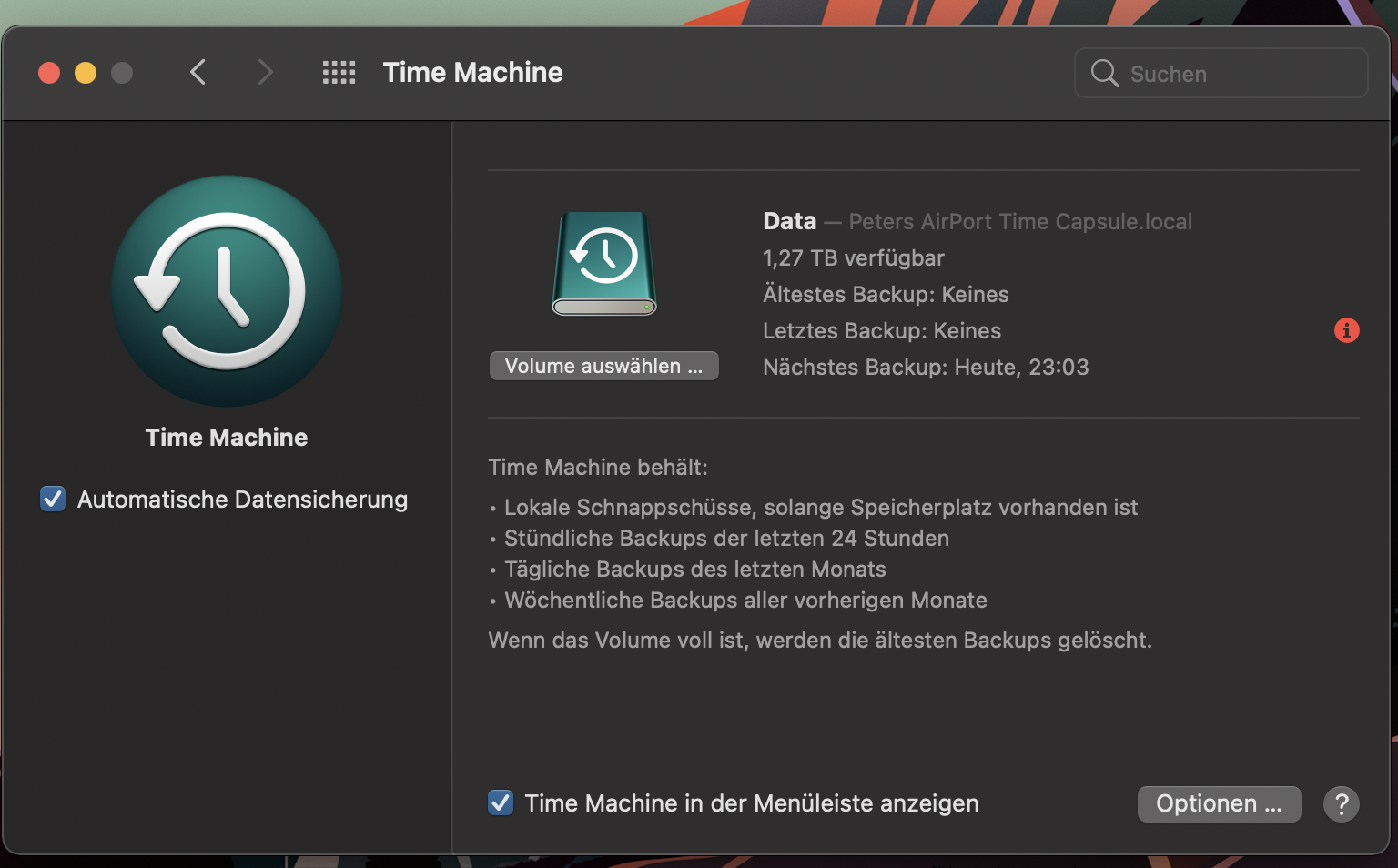Go back with the left chevron
This screenshot has width=1398, height=868.
point(198,72)
